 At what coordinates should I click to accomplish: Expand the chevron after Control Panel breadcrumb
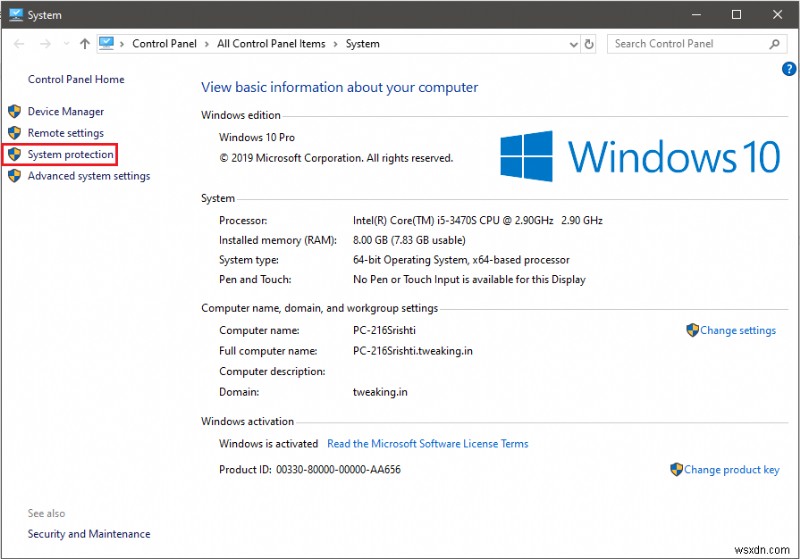coord(208,44)
